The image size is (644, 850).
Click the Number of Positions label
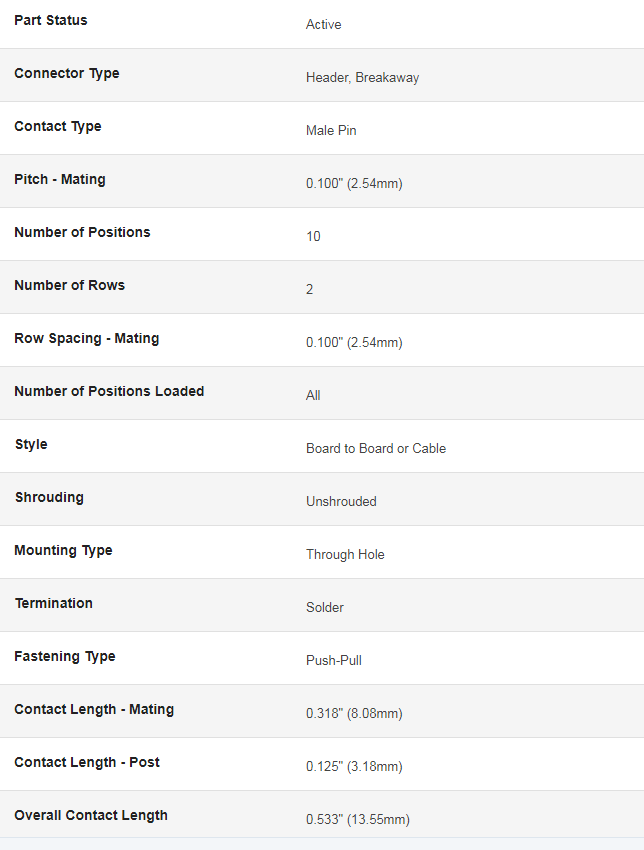(82, 232)
